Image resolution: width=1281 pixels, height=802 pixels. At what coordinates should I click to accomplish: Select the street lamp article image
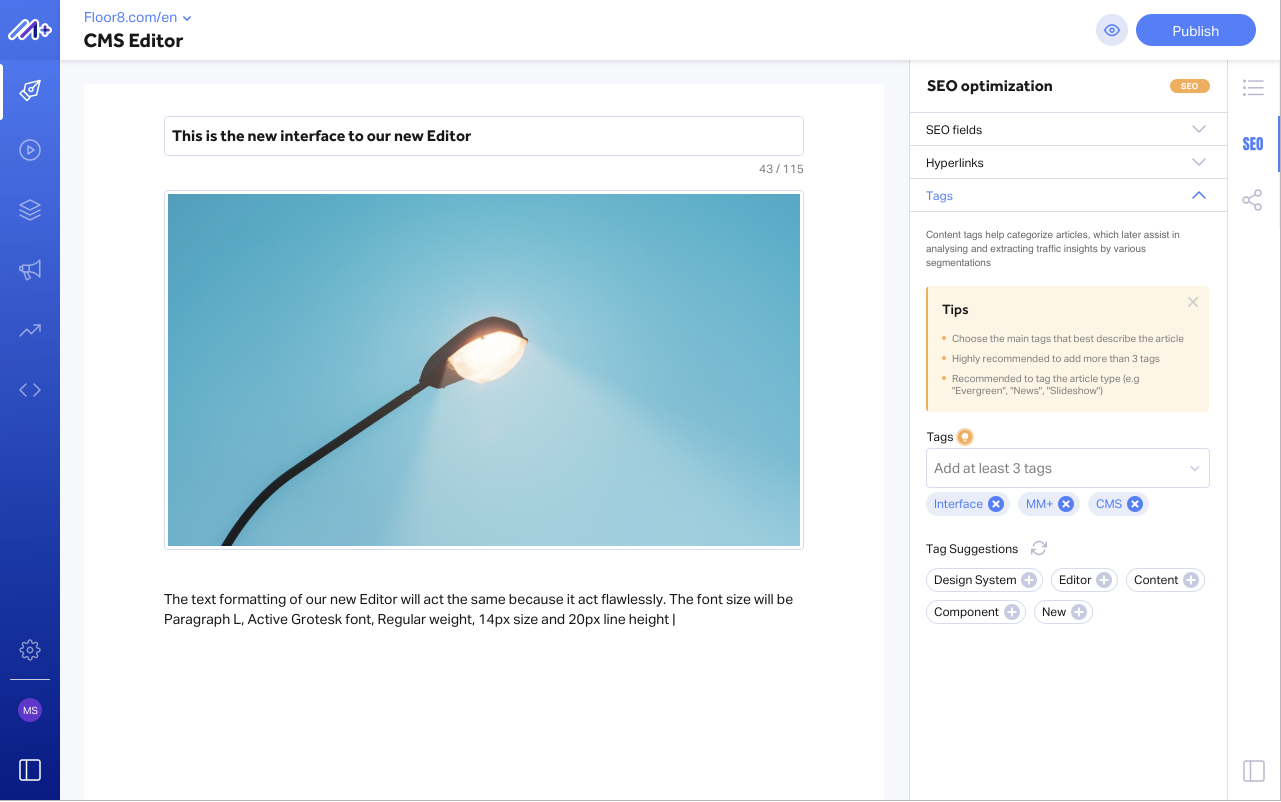483,369
